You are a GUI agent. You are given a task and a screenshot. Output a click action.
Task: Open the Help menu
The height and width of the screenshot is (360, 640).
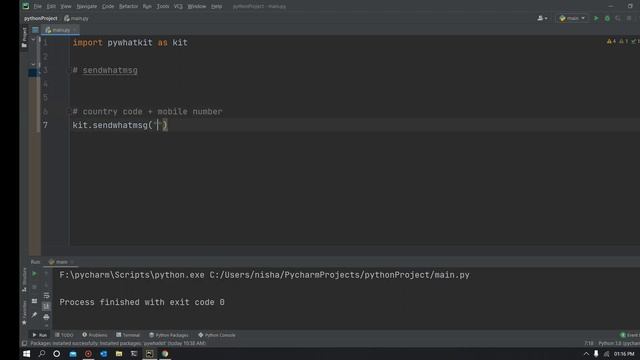coord(216,6)
